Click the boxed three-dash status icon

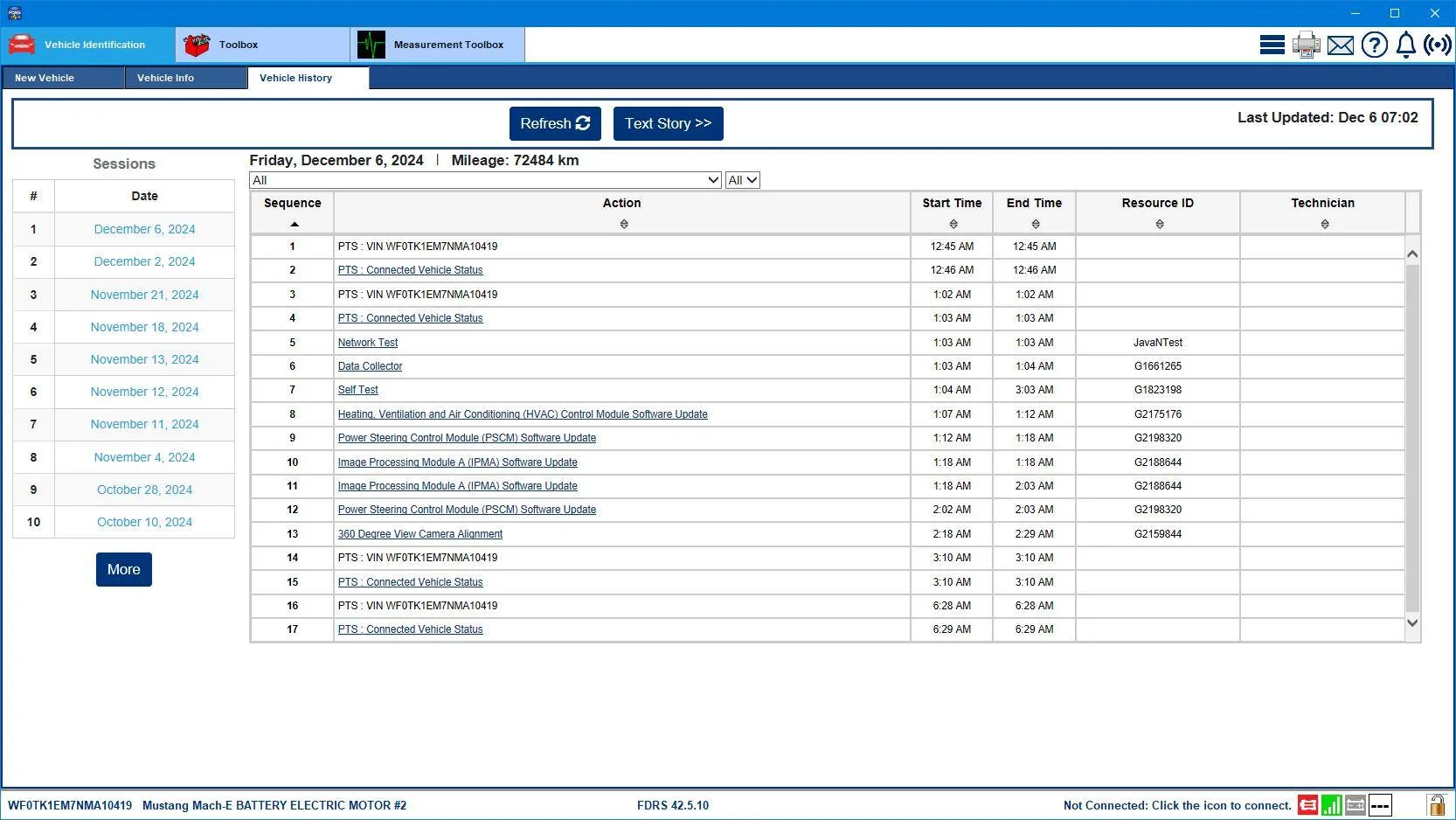[1380, 805]
